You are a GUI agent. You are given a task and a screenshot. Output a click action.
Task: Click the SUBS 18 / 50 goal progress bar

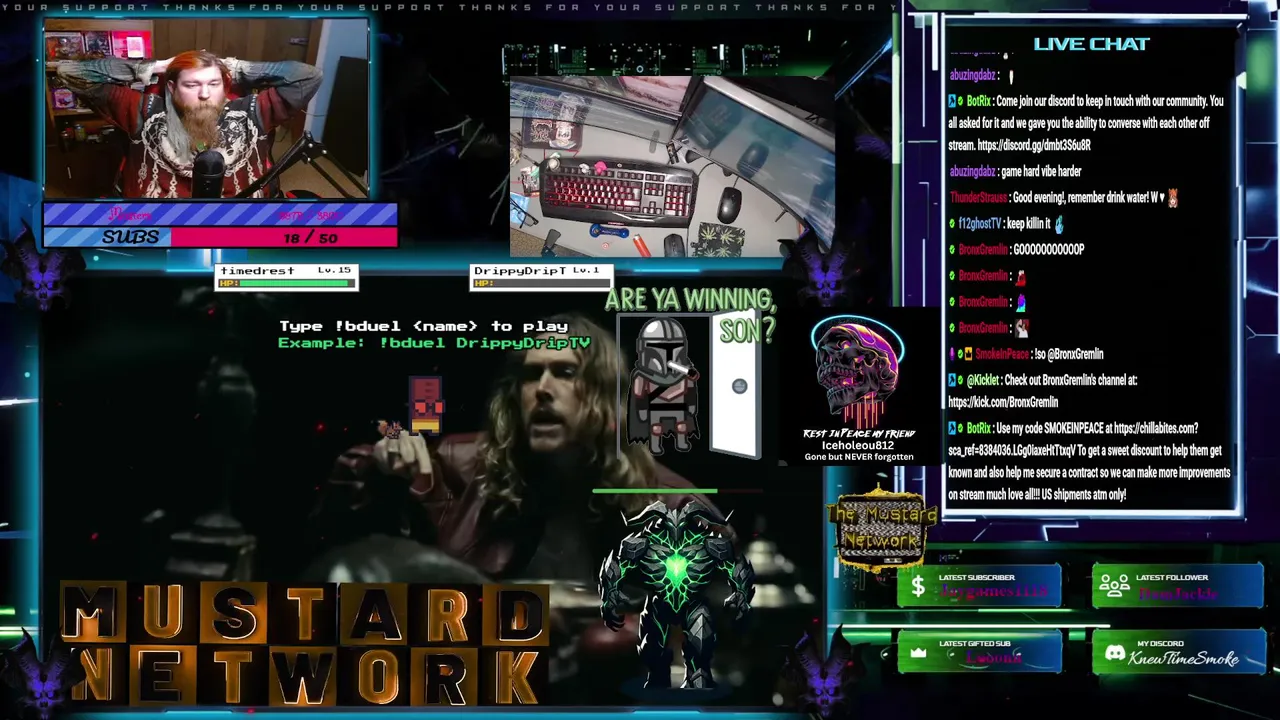pyautogui.click(x=220, y=237)
